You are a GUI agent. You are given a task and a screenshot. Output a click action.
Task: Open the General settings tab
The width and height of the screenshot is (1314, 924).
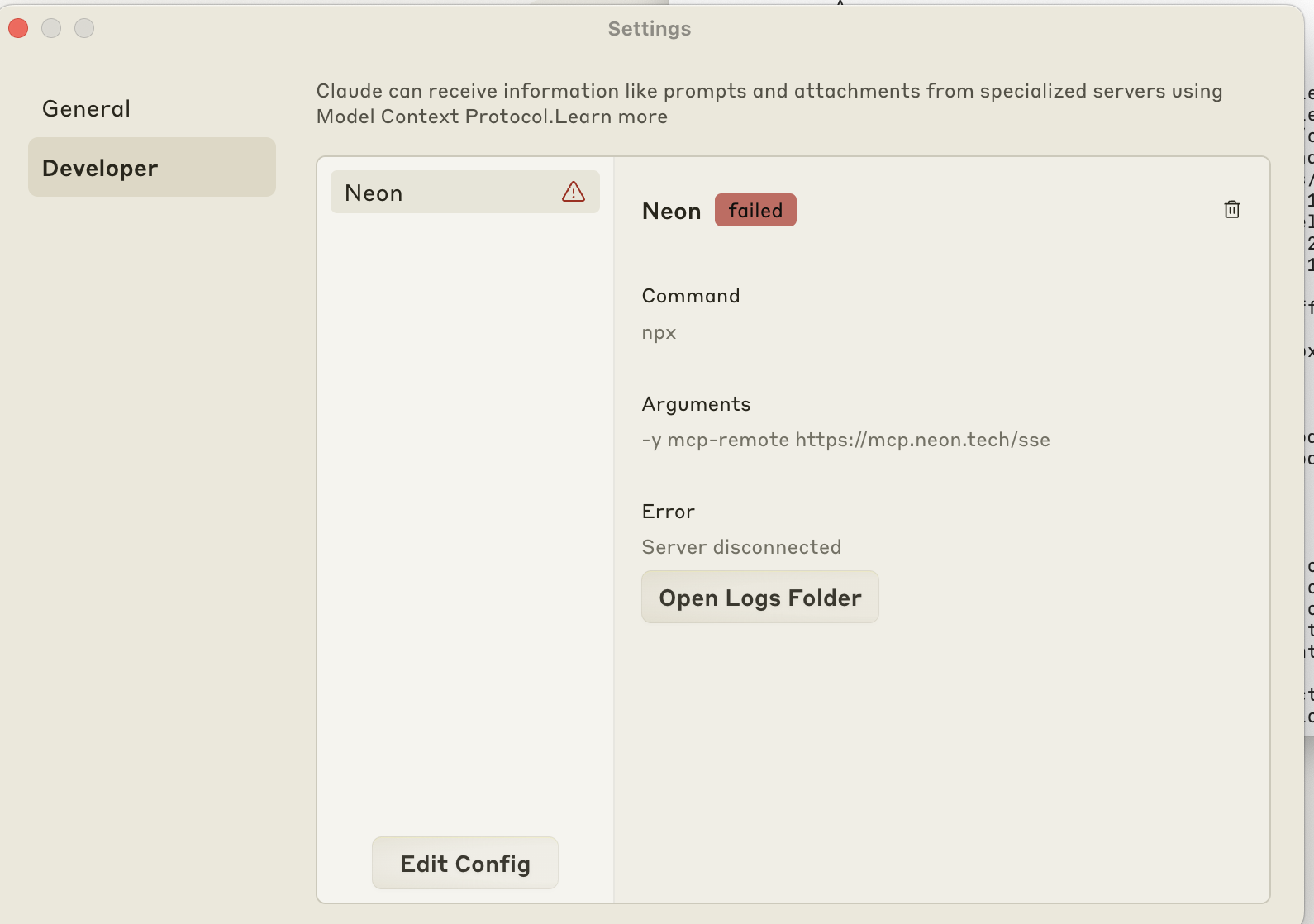[x=152, y=108]
